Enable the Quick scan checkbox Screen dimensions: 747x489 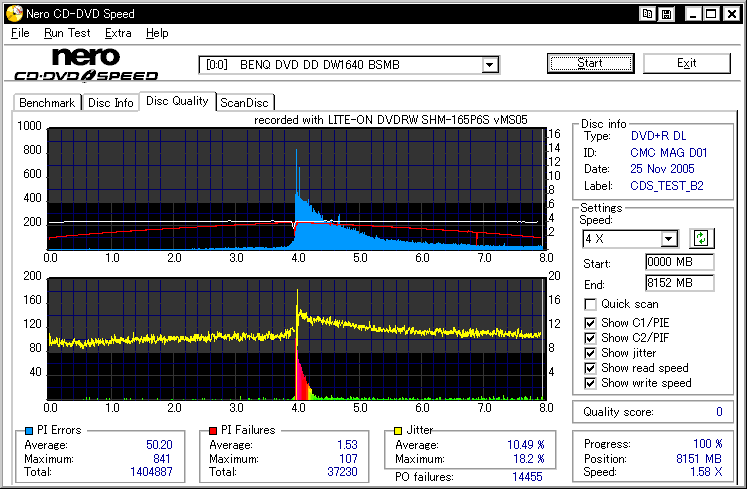(x=591, y=304)
